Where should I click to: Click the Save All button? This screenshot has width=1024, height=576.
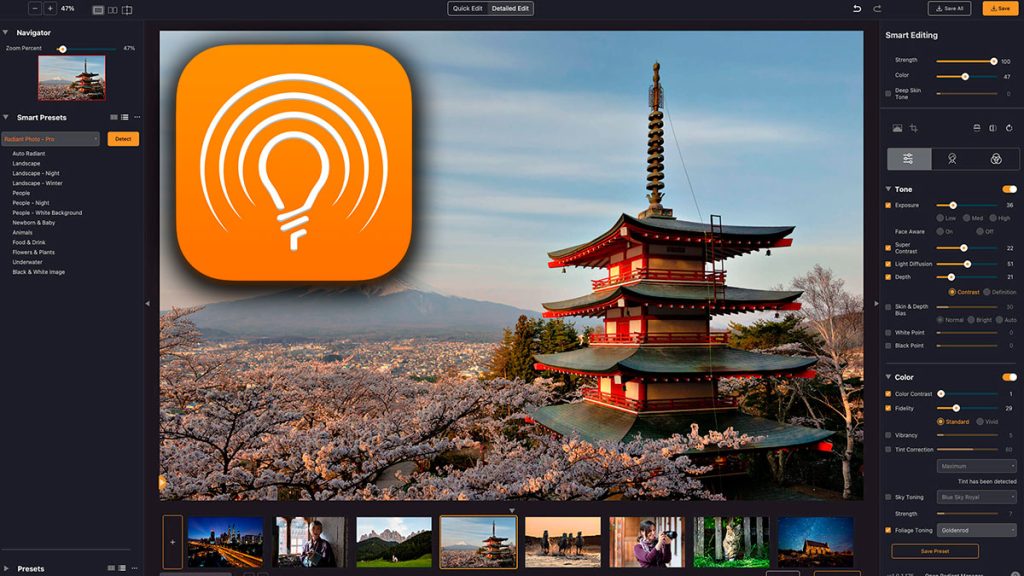tap(949, 8)
